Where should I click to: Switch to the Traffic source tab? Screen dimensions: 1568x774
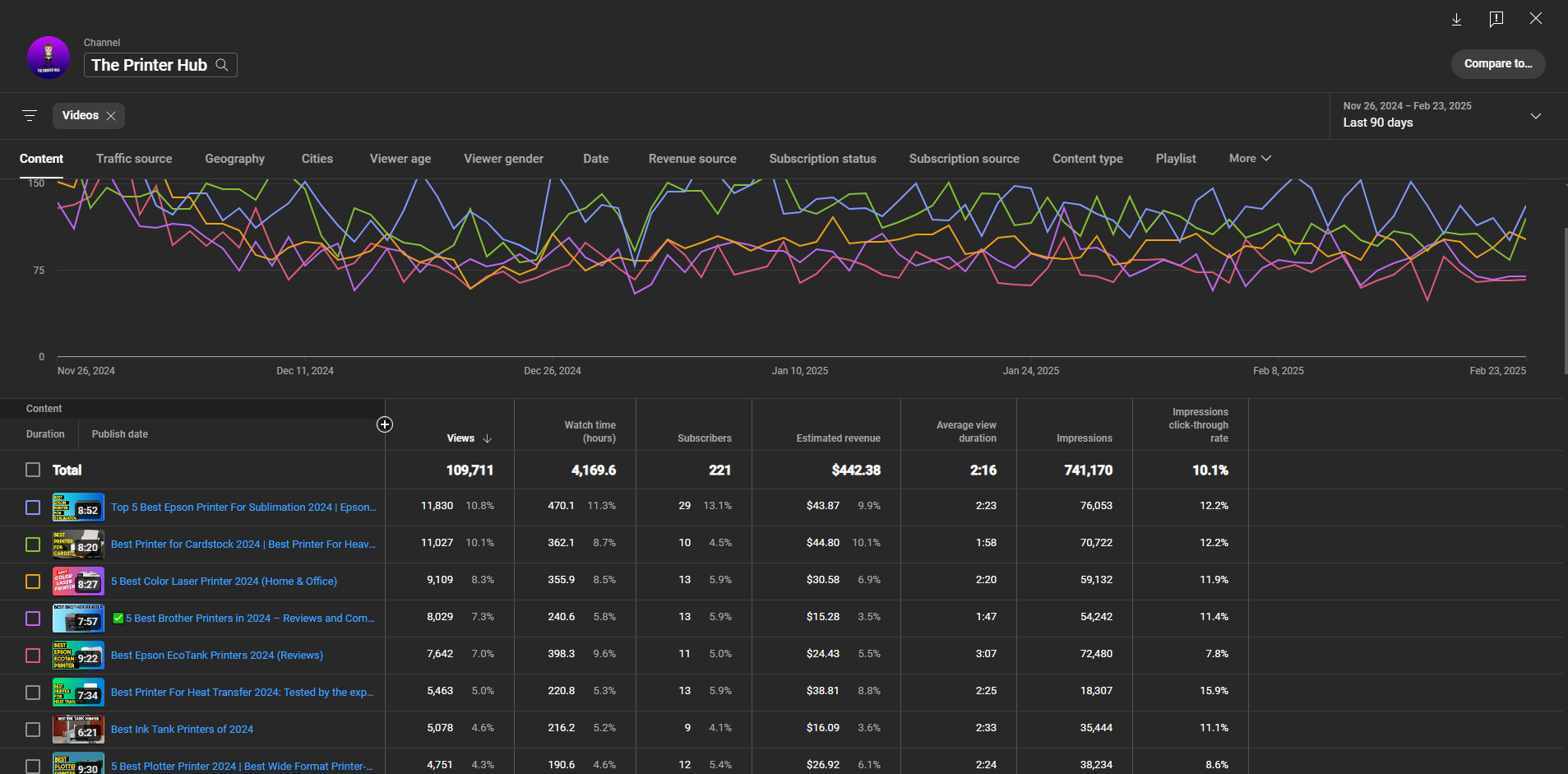134,159
